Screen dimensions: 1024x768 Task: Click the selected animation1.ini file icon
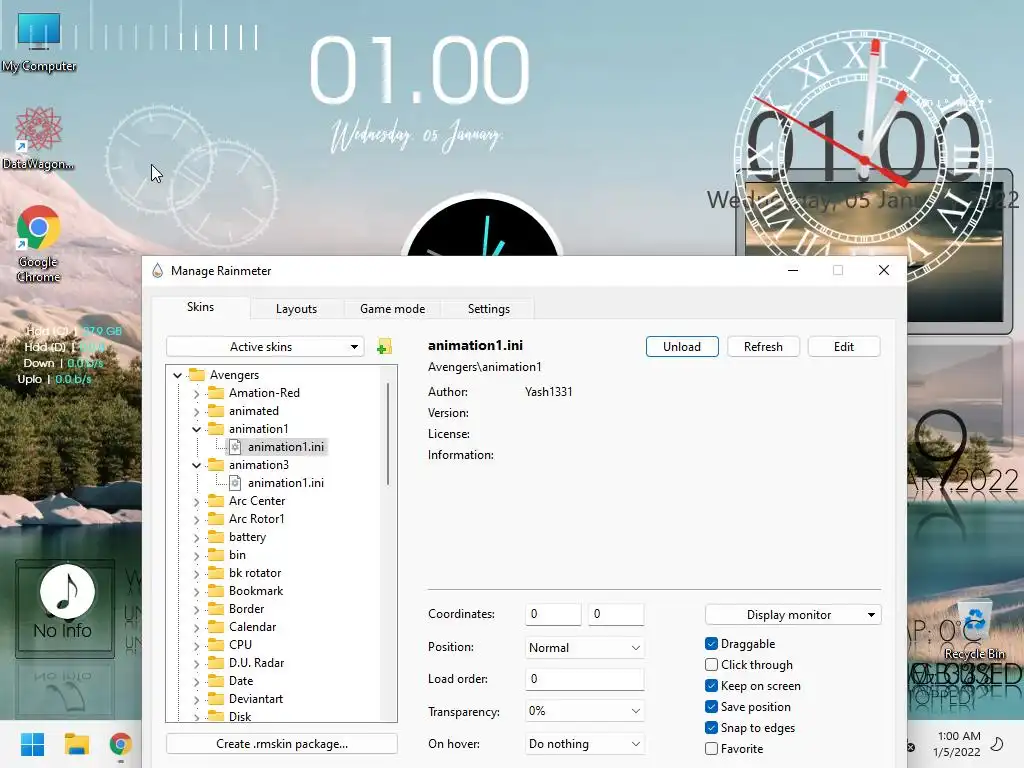pos(235,447)
